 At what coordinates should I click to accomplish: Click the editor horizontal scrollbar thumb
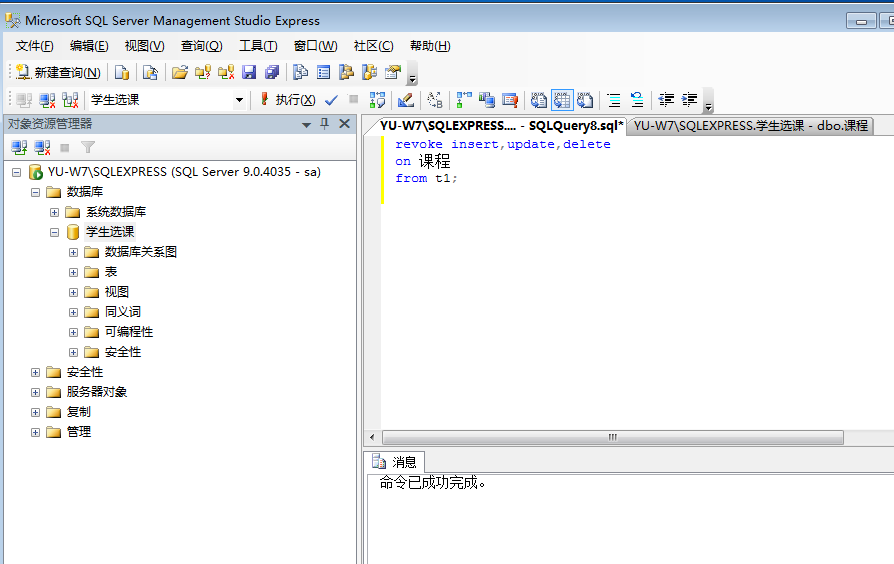click(x=613, y=437)
